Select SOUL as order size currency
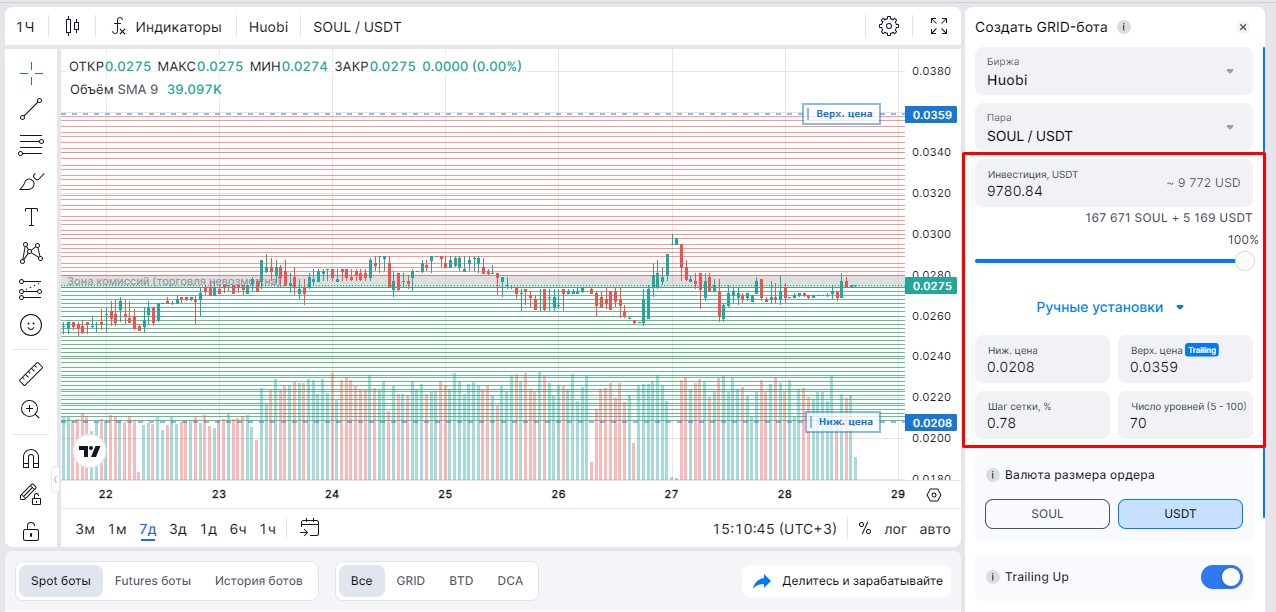1276x612 pixels. [x=1047, y=514]
